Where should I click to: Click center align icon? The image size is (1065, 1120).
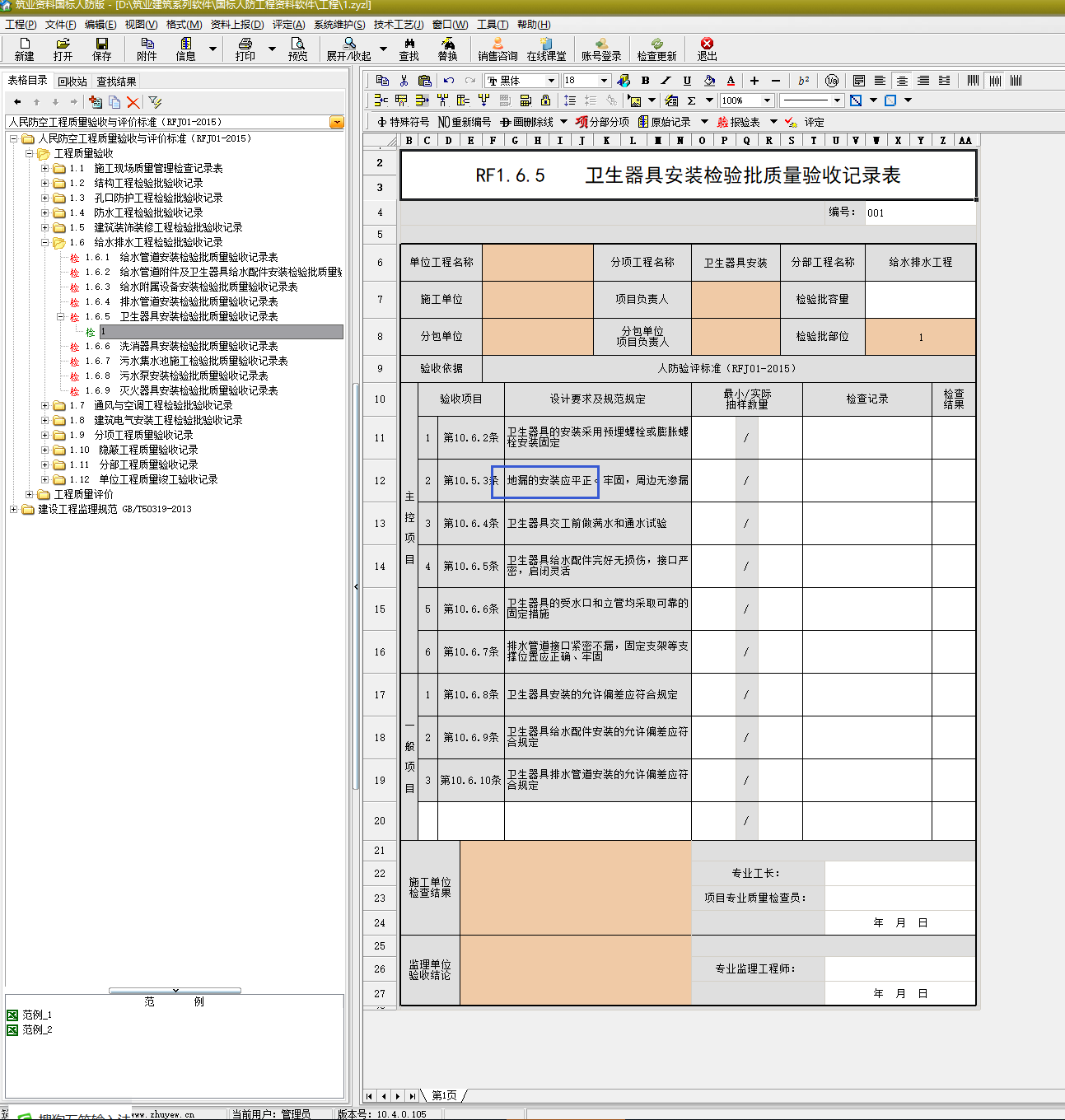click(x=902, y=81)
